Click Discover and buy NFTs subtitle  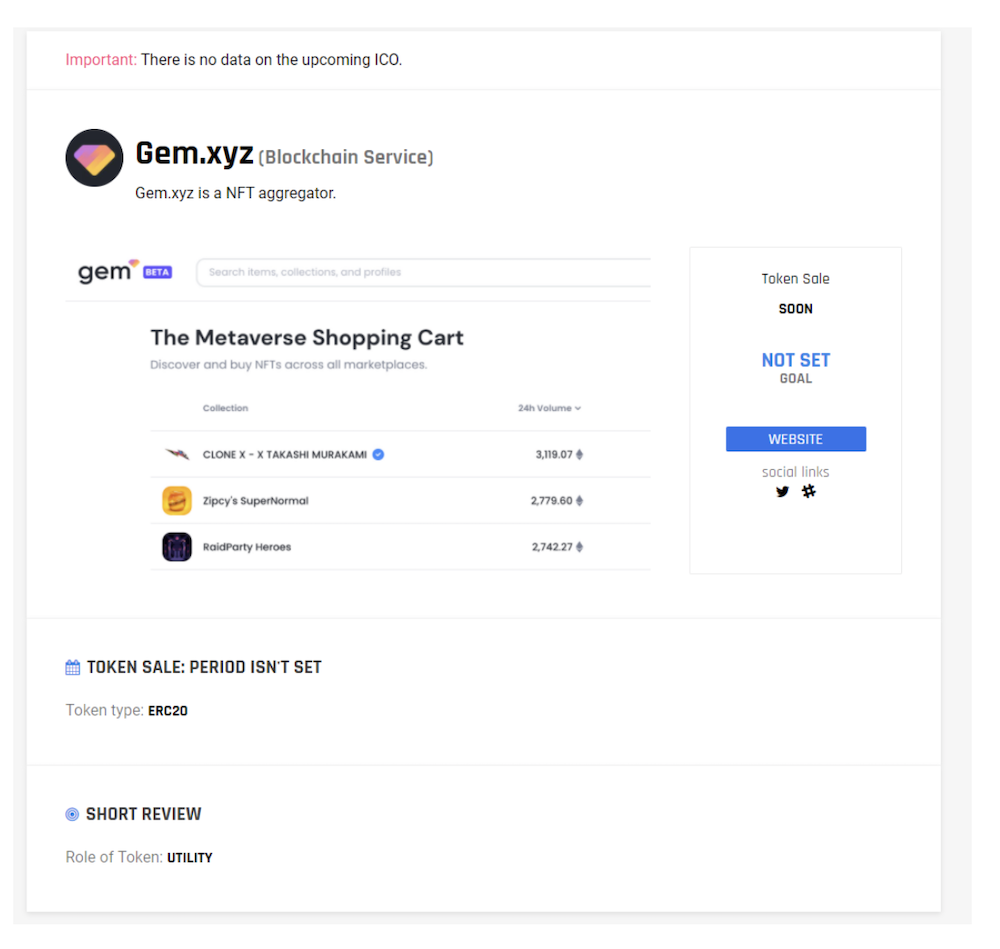click(x=288, y=365)
